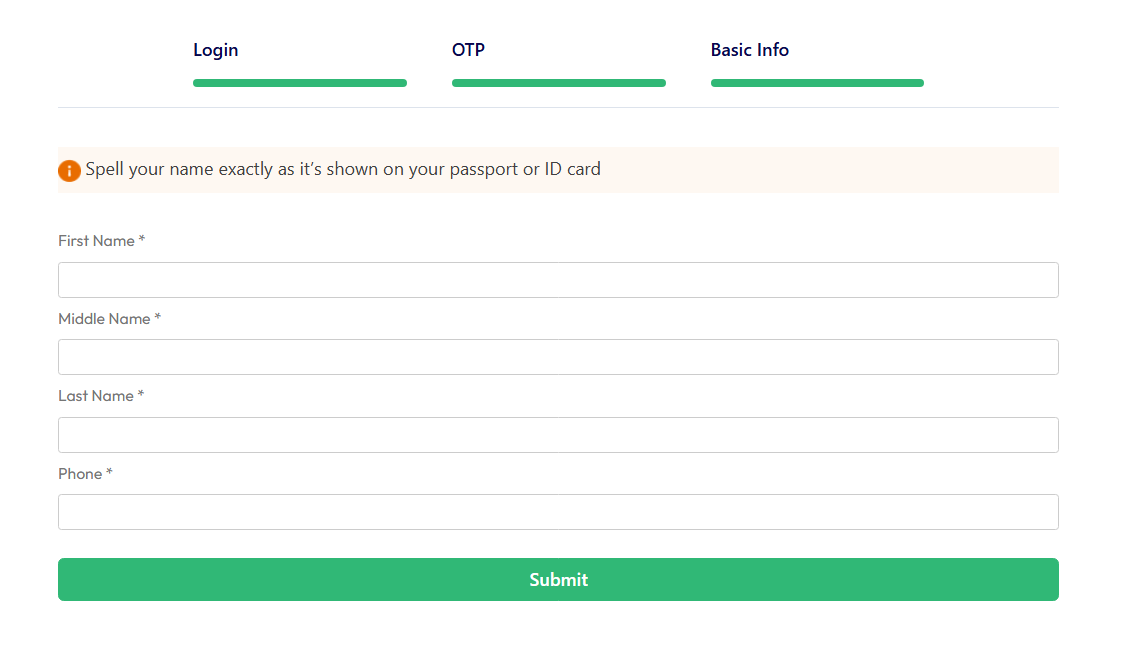Select the Login step label
The width and height of the screenshot is (1122, 647).
[215, 50]
